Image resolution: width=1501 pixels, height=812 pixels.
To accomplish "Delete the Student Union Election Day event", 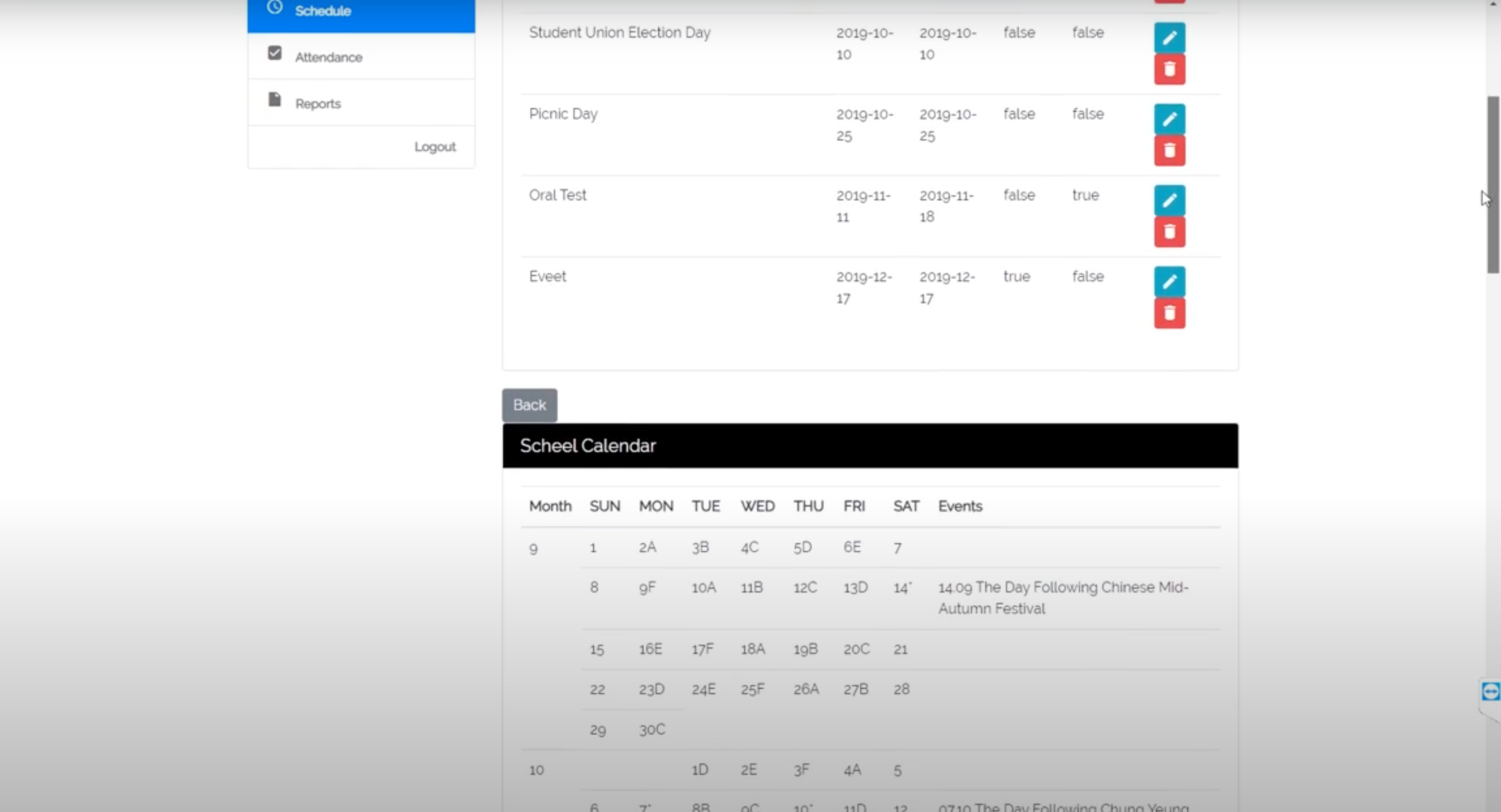I will [x=1169, y=70].
